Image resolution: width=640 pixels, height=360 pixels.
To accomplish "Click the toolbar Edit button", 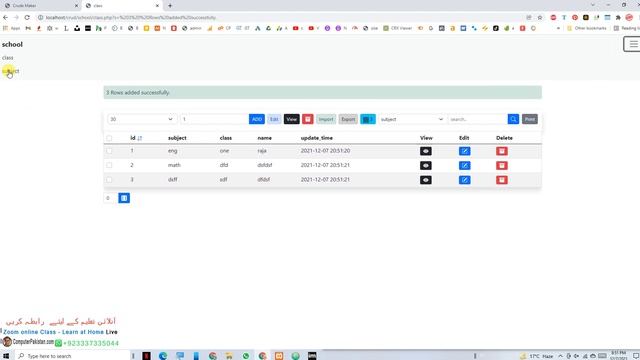I will click(274, 119).
